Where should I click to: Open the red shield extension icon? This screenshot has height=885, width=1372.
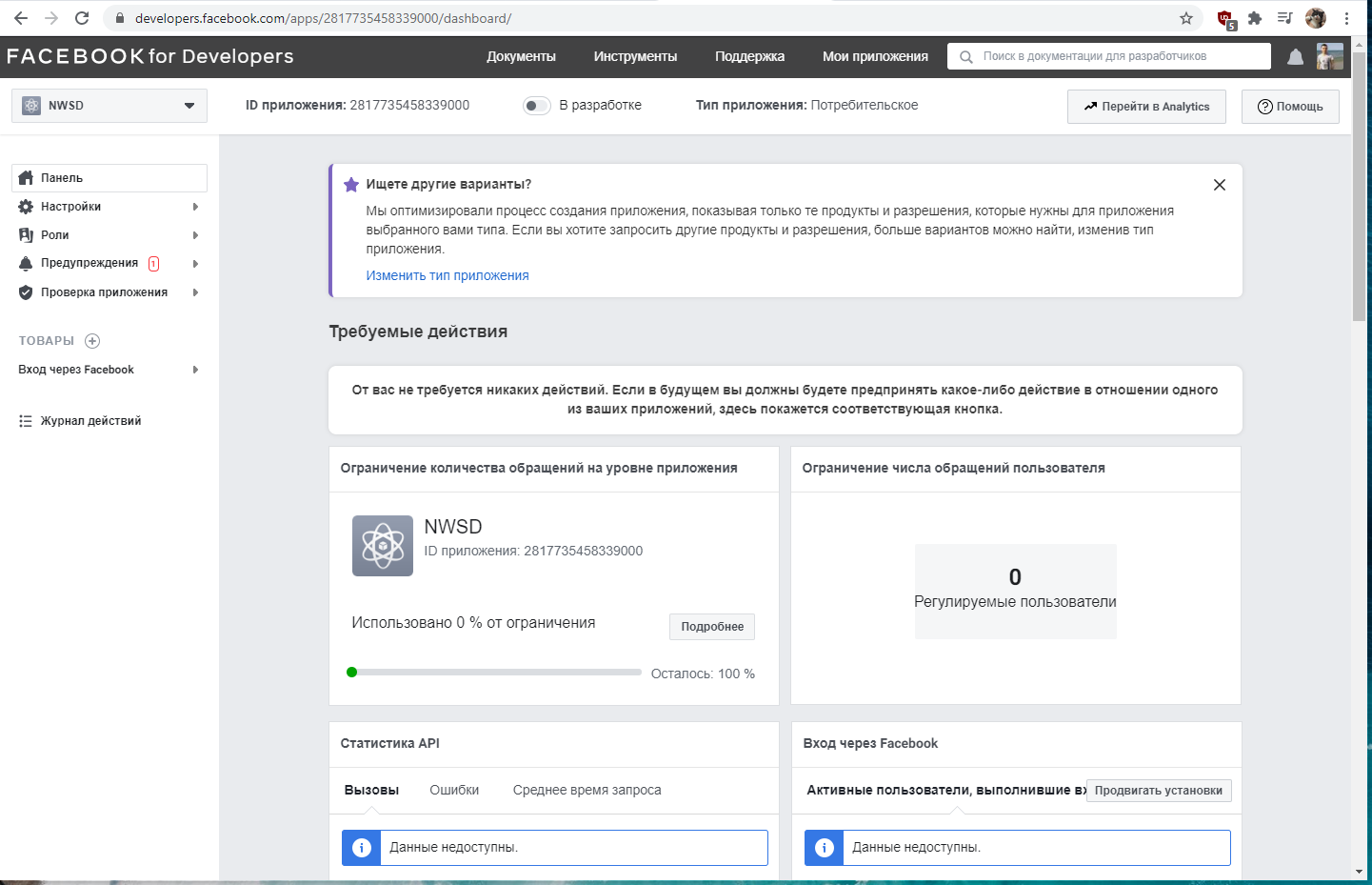coord(1225,18)
